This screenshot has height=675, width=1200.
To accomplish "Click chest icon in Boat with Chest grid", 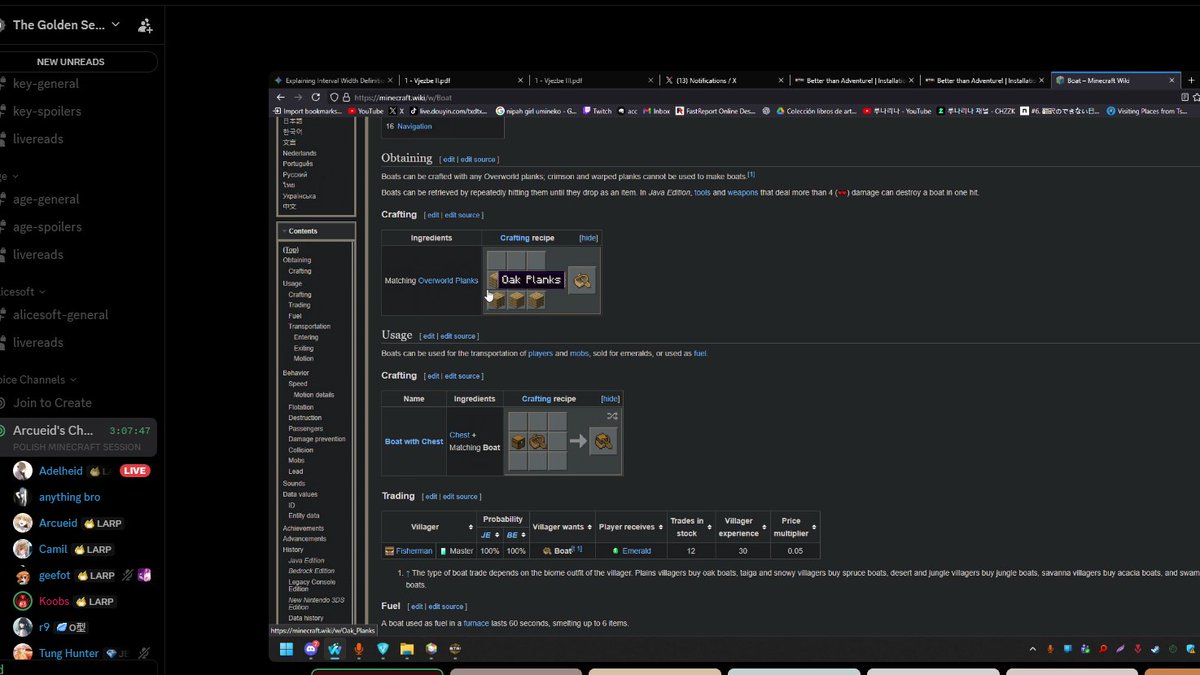I will 518,441.
